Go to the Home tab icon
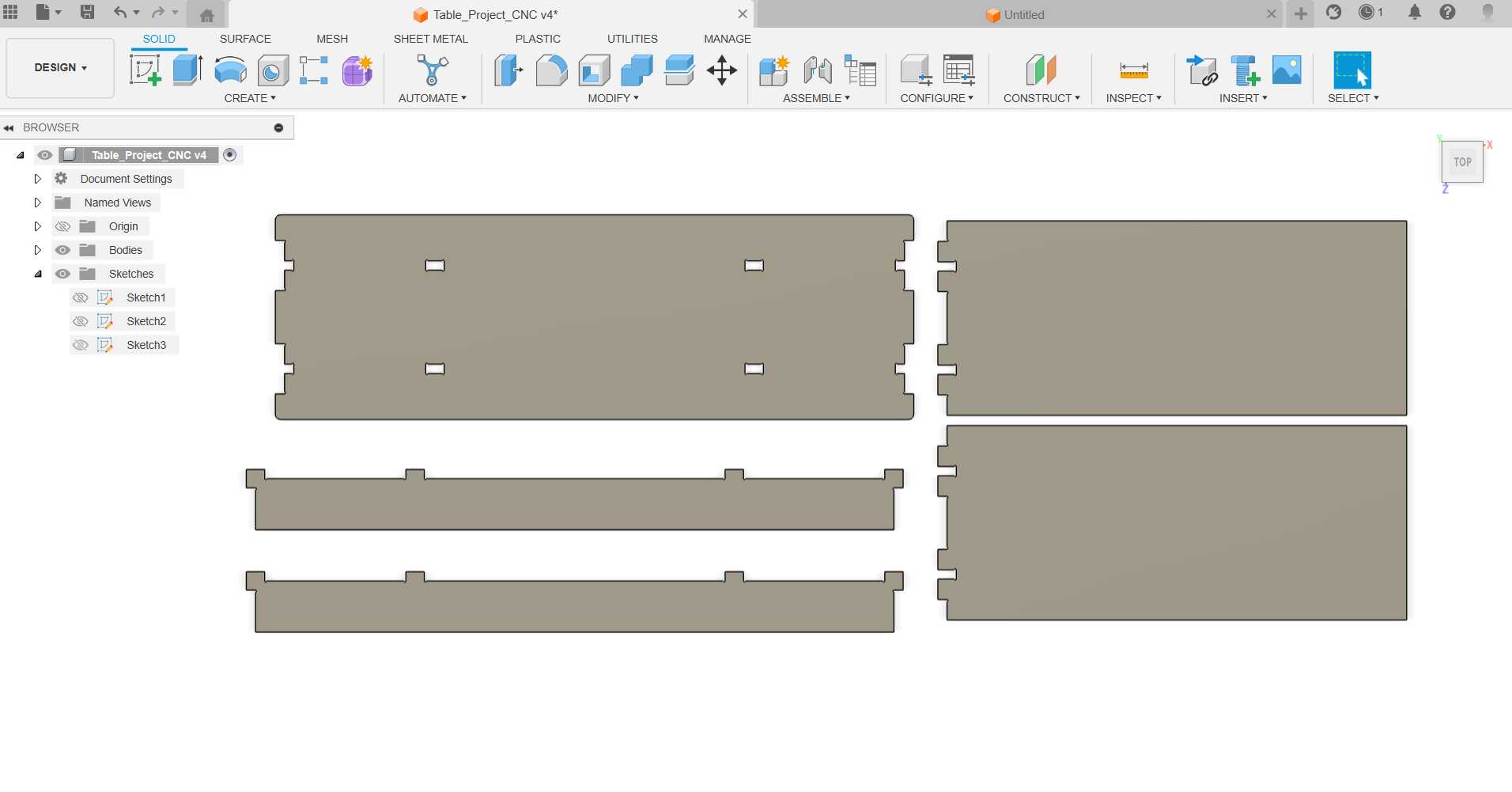 [x=207, y=15]
